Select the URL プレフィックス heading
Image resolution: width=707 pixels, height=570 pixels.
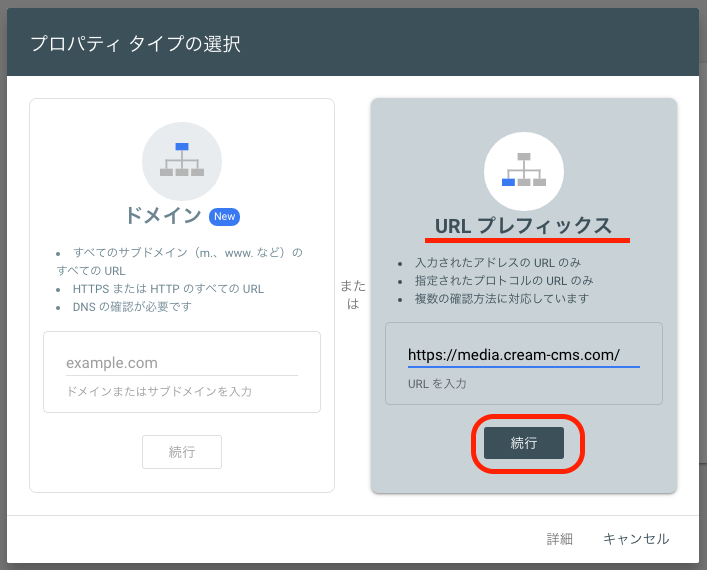click(x=523, y=225)
